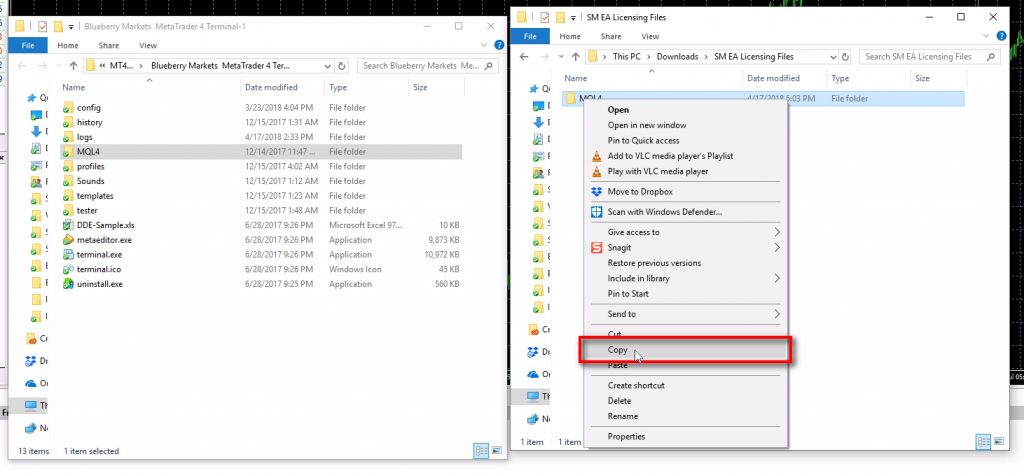Click the terminal.exe application icon

[x=68, y=255]
